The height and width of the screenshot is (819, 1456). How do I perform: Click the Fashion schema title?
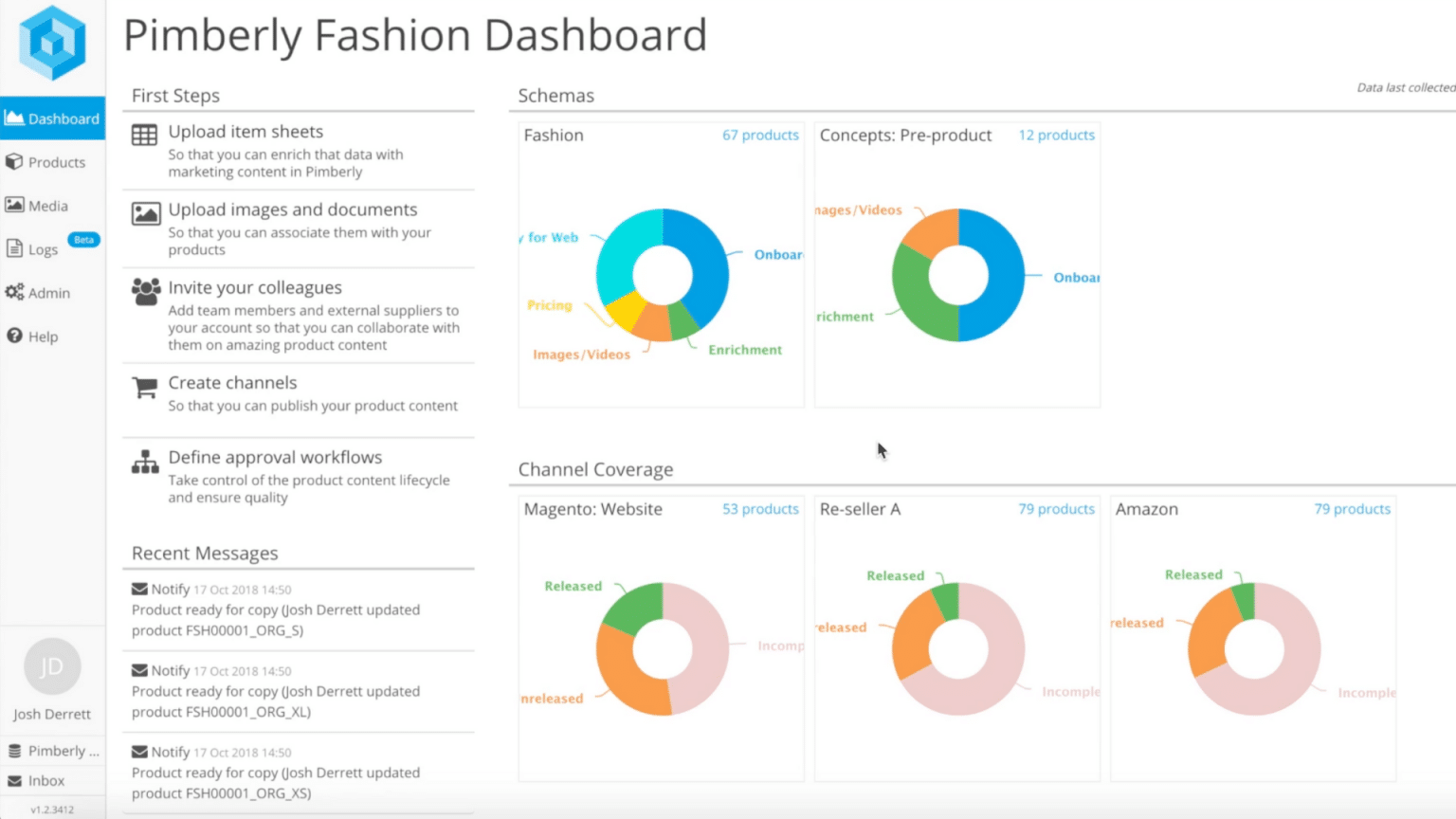pyautogui.click(x=554, y=136)
